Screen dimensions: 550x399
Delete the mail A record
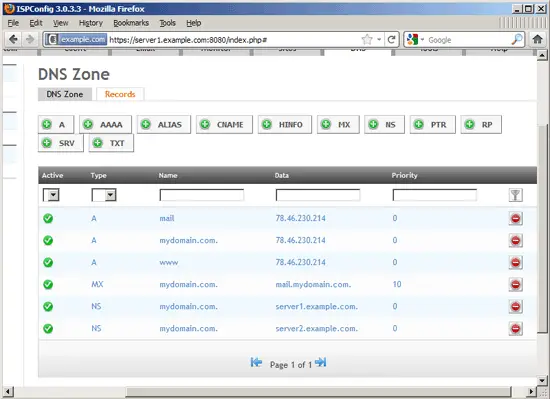coord(515,218)
